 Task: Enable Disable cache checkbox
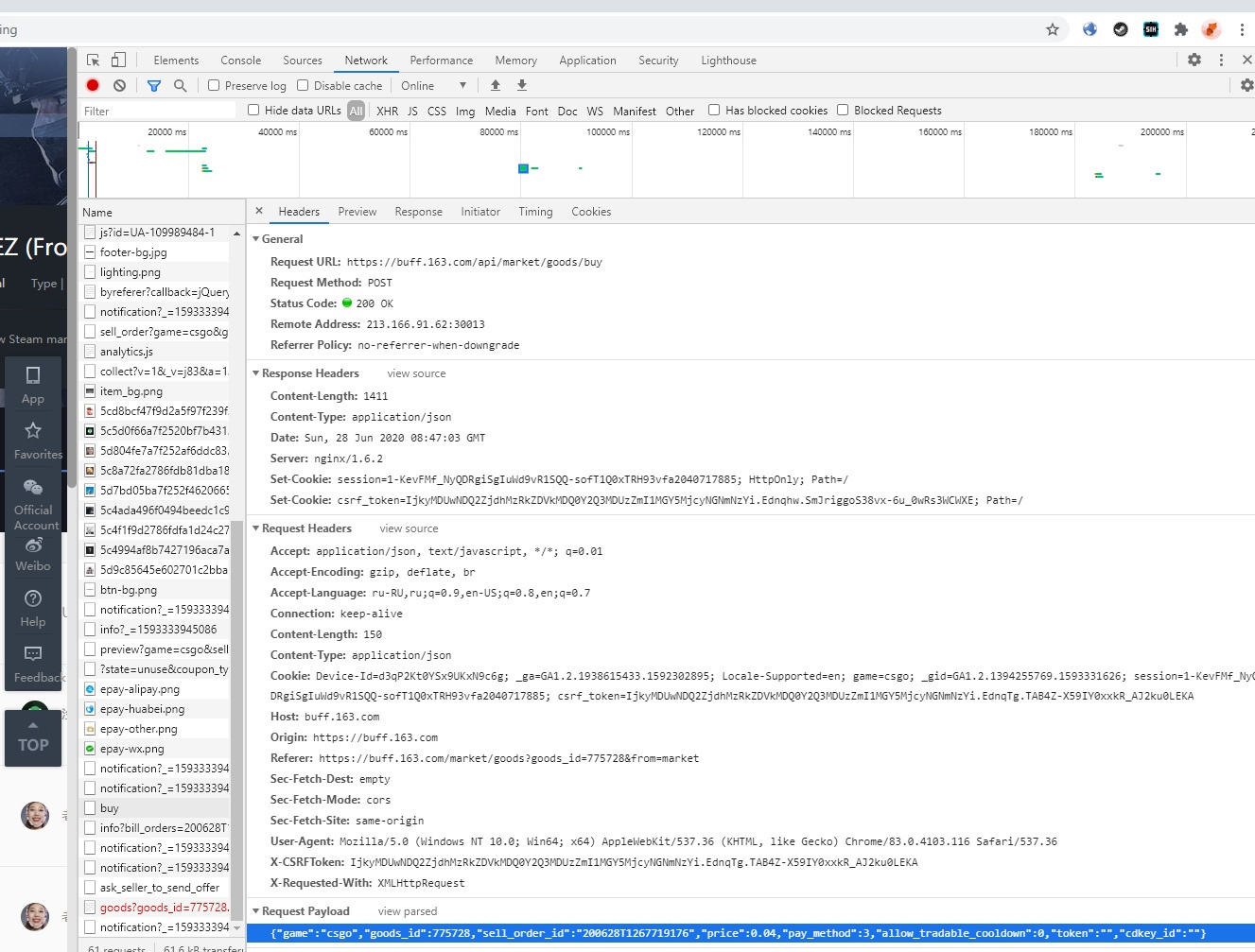click(303, 85)
